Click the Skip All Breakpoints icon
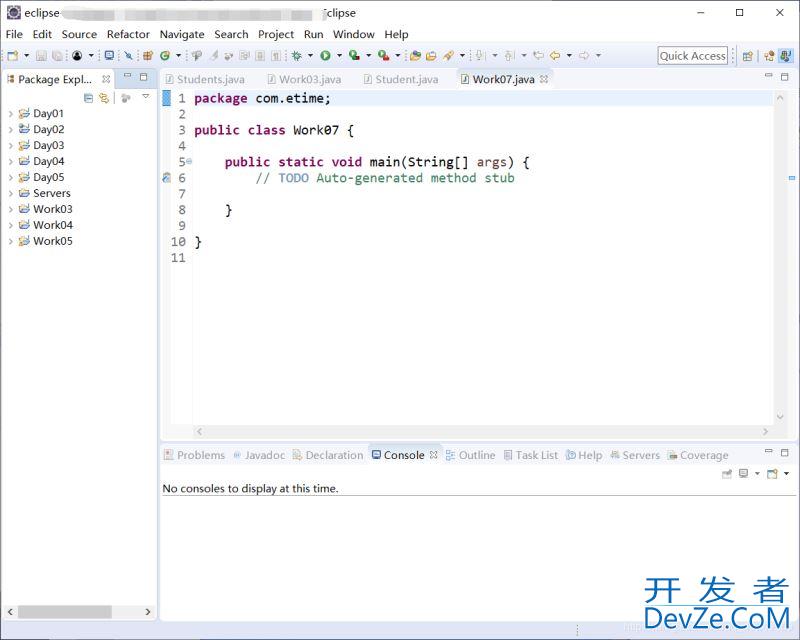This screenshot has width=800, height=640. [129, 56]
